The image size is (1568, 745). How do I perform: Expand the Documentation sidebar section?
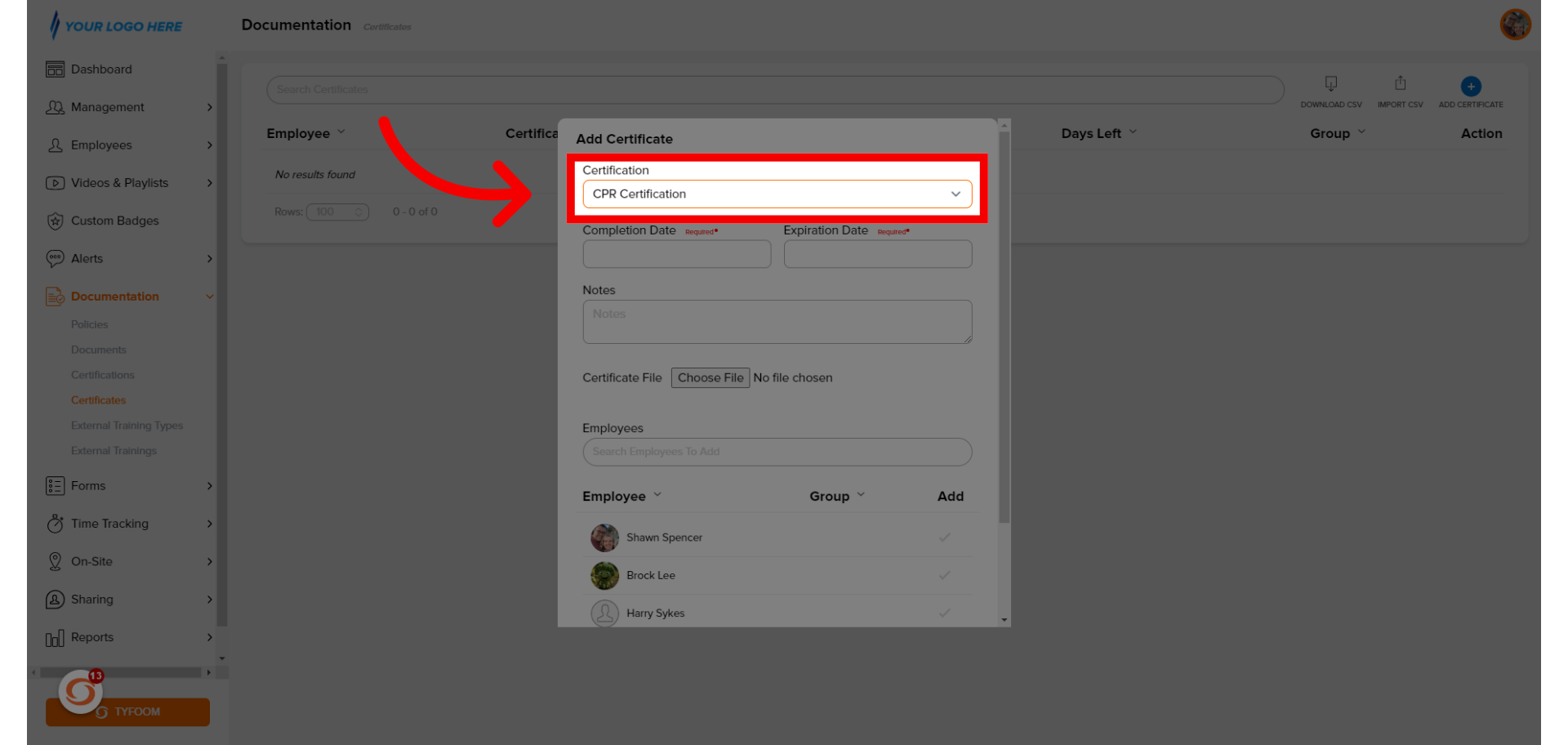click(114, 296)
